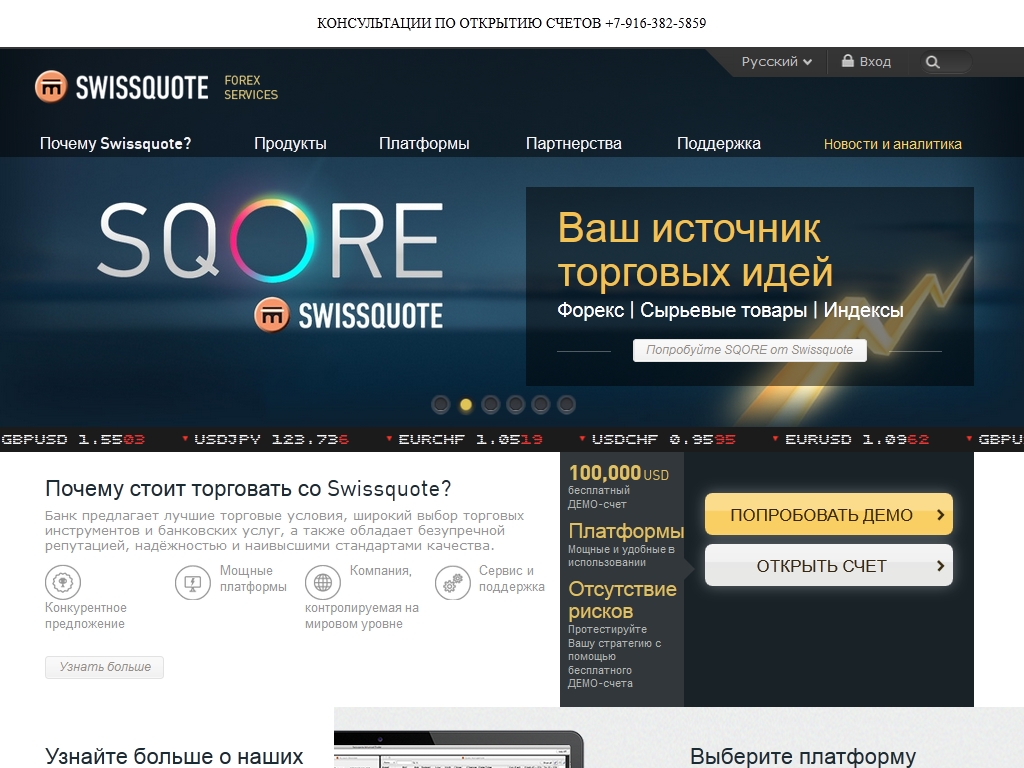Click the lock icon beside Вход
Screen dimensions: 1024x768
848,61
